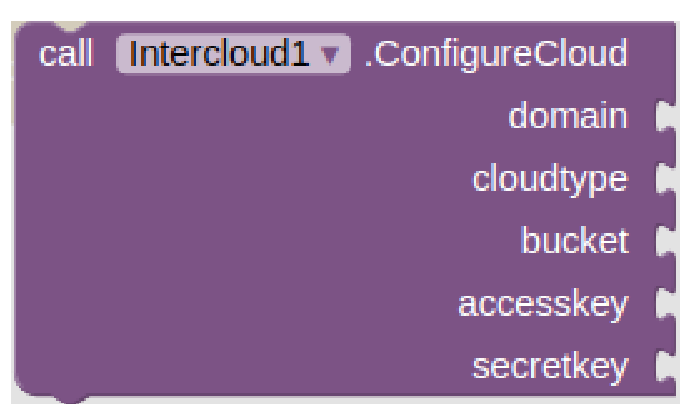Click the purple header area right of ConfigureCloud
Screen dimensions: 699x417
[x=652, y=54]
